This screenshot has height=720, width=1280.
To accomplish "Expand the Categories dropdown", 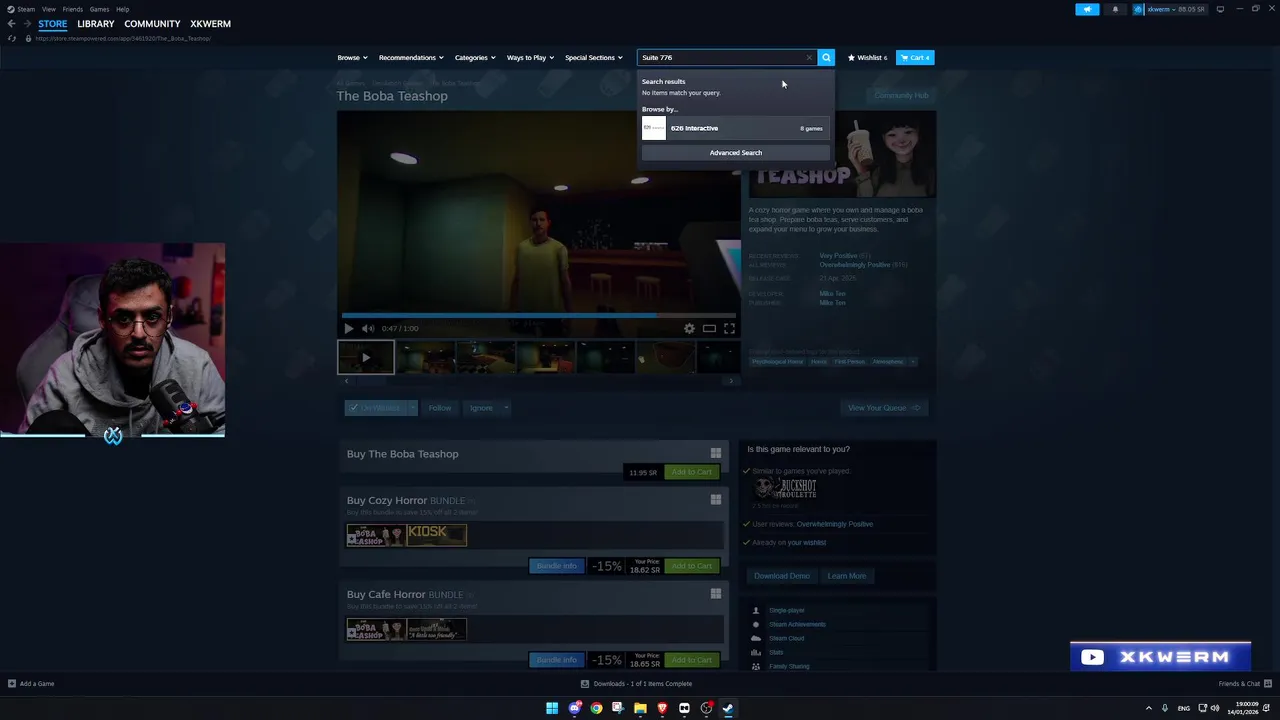I will point(475,58).
